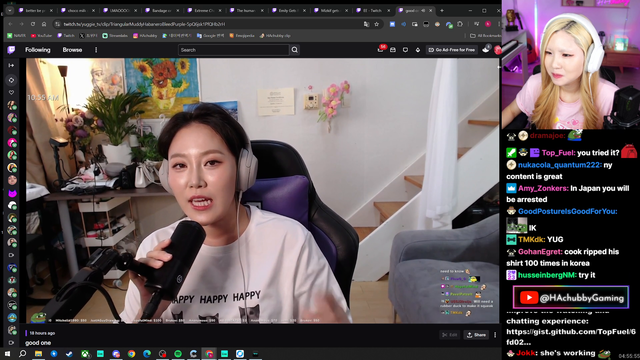Click the browser Home button
The width and height of the screenshot is (640, 360).
(44, 24)
